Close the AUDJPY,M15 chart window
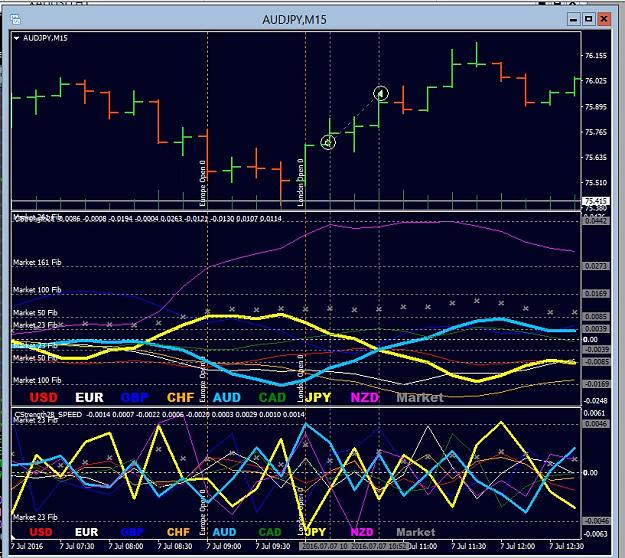 tap(604, 19)
